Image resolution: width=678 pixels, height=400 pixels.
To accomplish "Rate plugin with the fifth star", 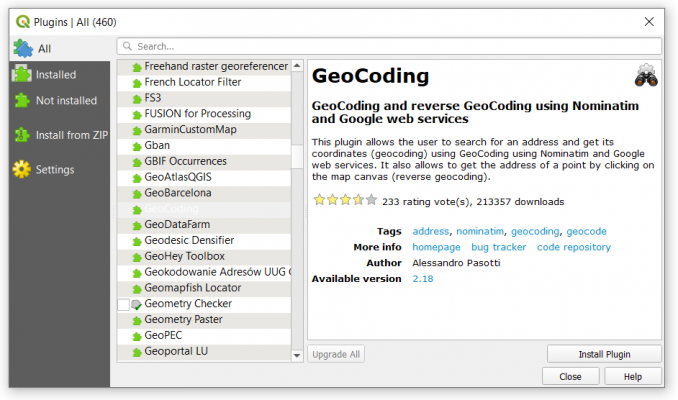I will point(371,200).
